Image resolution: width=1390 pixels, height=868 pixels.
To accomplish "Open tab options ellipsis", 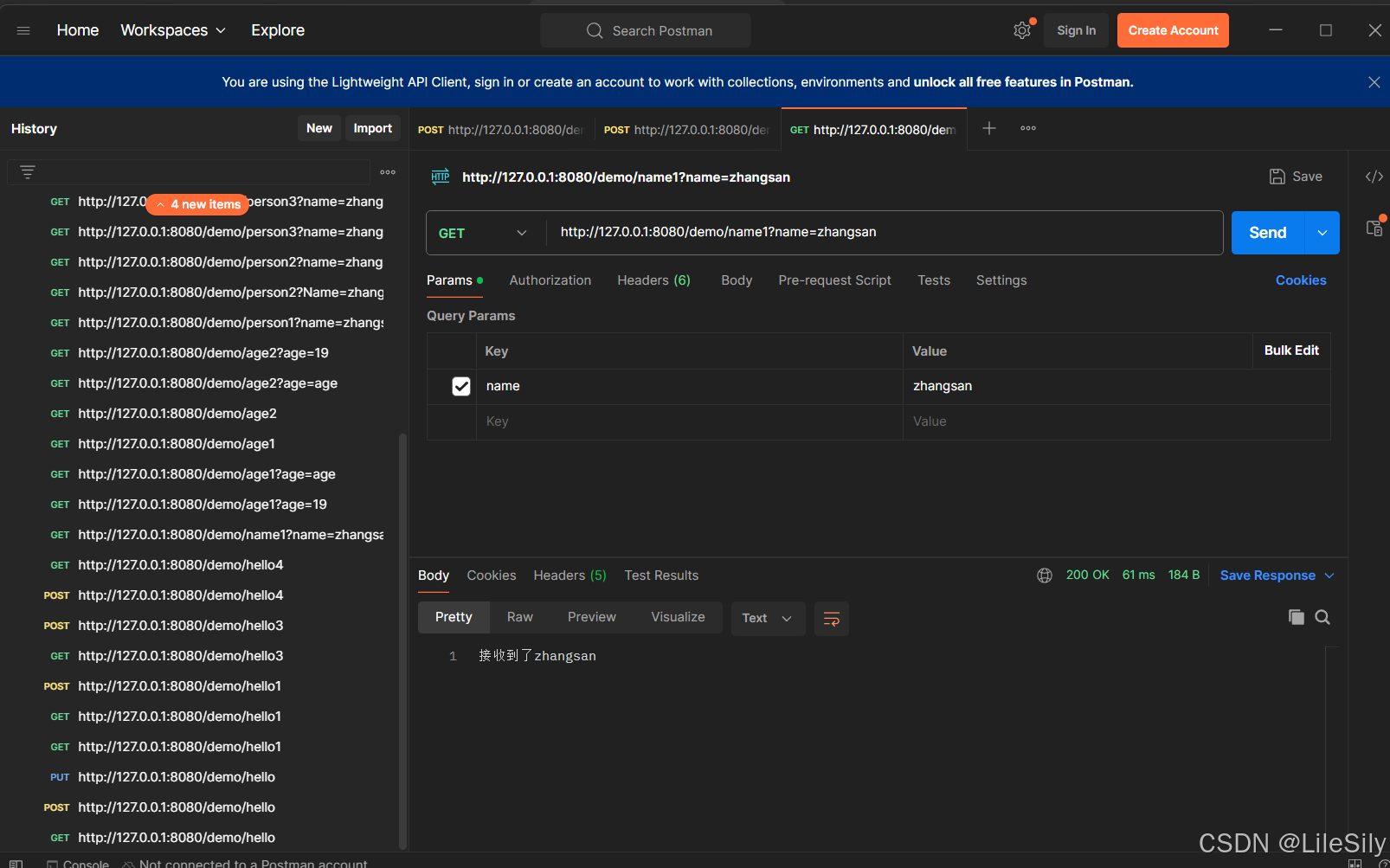I will 1028,128.
